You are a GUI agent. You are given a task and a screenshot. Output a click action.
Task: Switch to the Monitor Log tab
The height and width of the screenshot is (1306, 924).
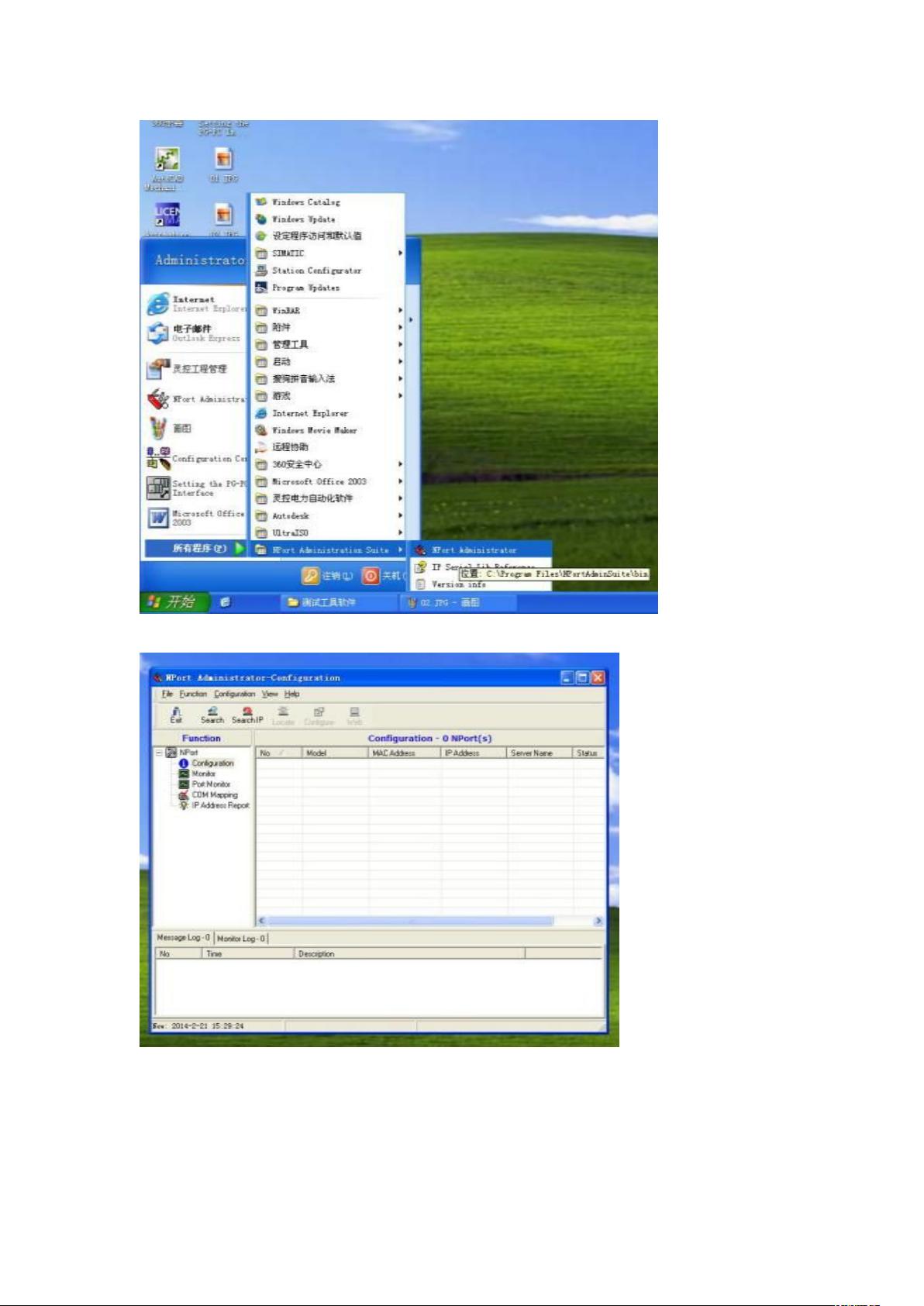coord(241,939)
